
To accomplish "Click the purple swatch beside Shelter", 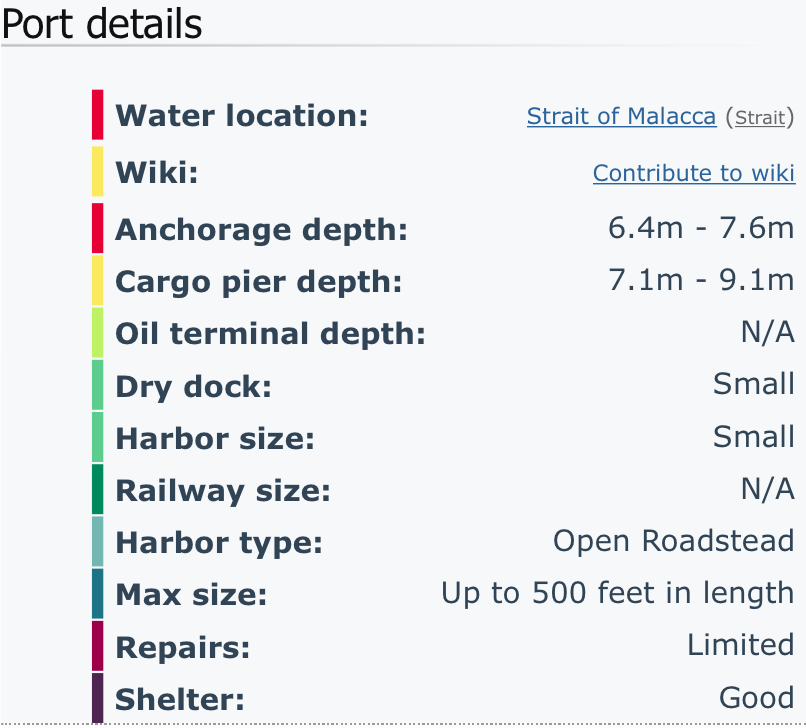I will click(x=98, y=698).
